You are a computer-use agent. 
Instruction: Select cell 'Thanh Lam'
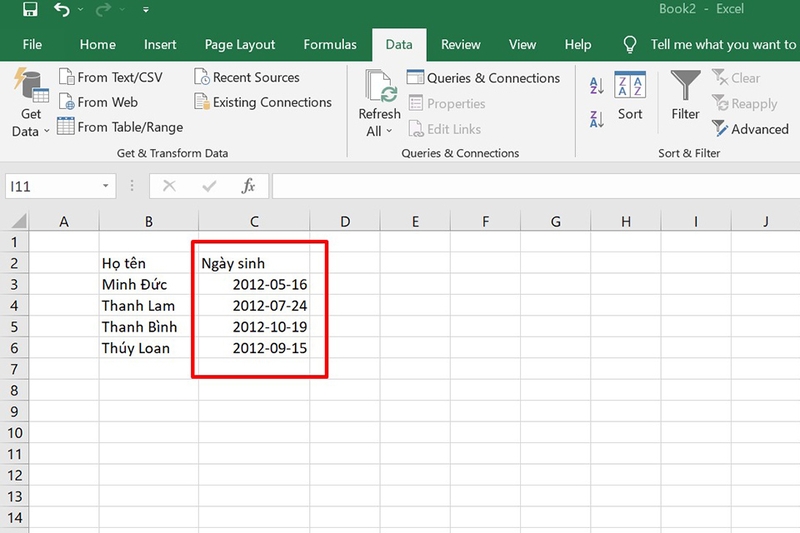pyautogui.click(x=148, y=306)
